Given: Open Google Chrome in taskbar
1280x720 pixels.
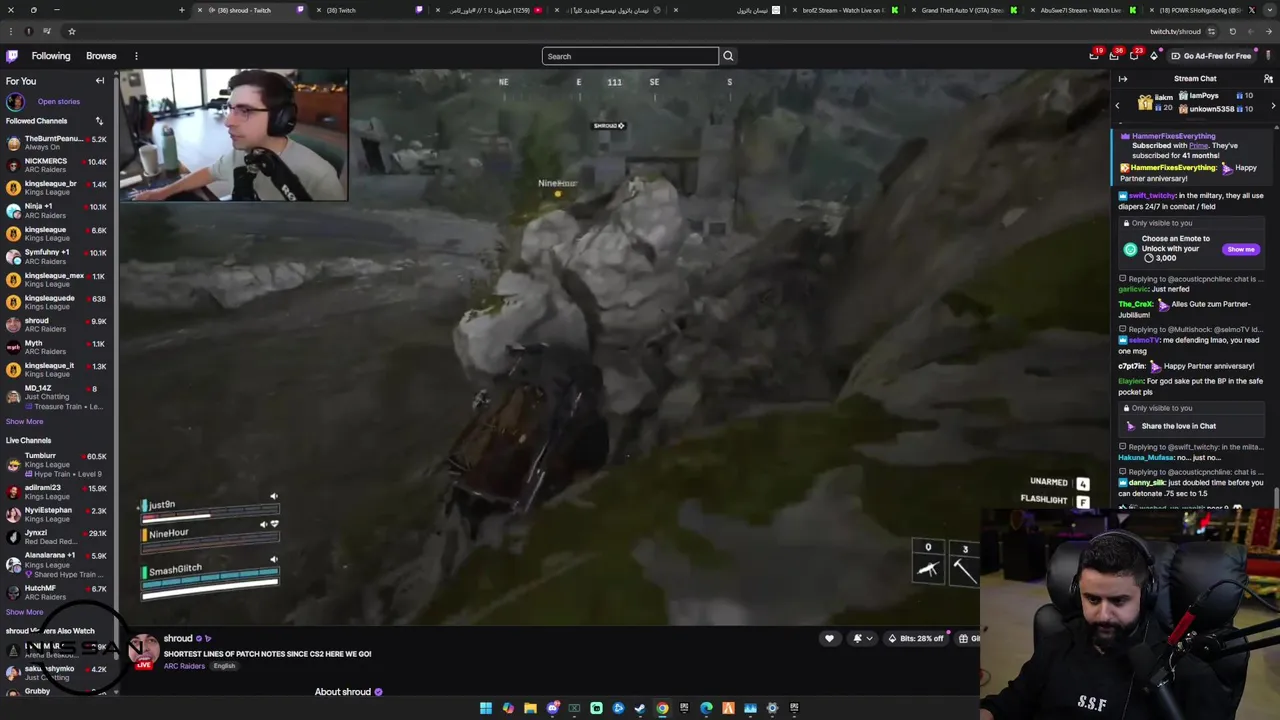Looking at the screenshot, I should [662, 708].
